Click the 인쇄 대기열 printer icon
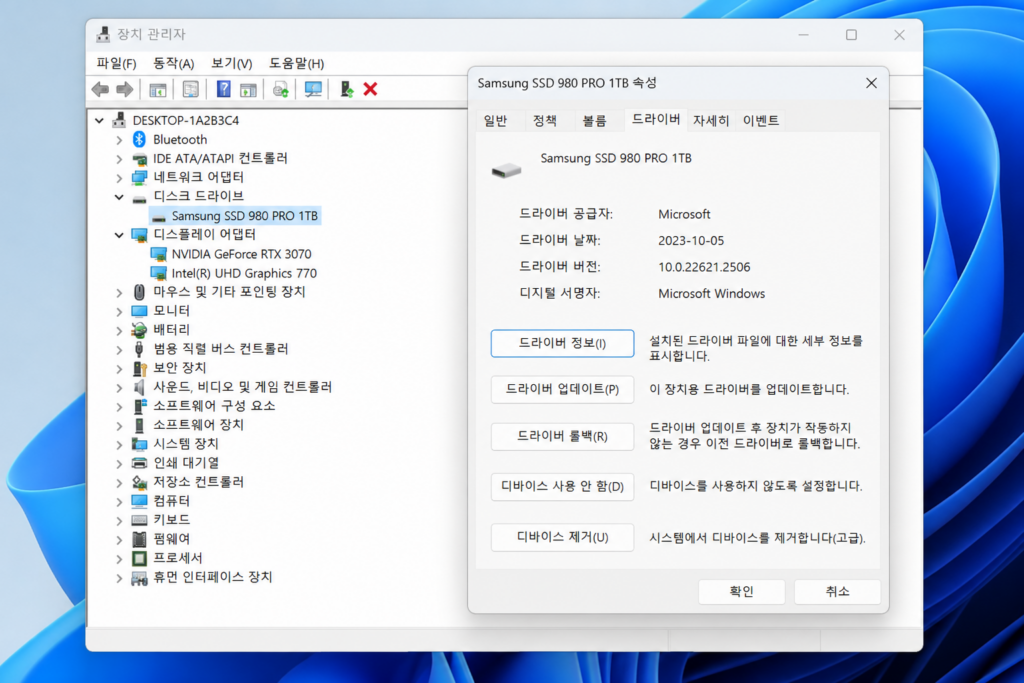 (x=139, y=463)
